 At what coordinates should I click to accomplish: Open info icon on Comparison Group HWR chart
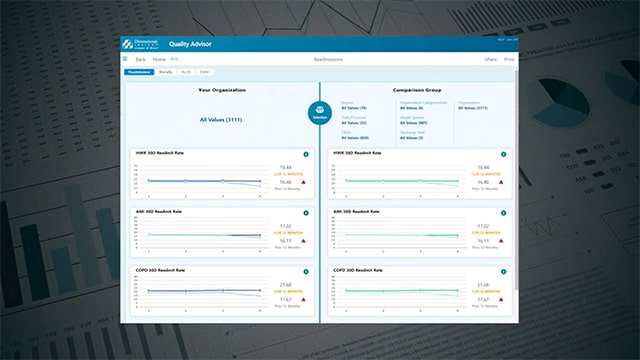click(x=504, y=154)
